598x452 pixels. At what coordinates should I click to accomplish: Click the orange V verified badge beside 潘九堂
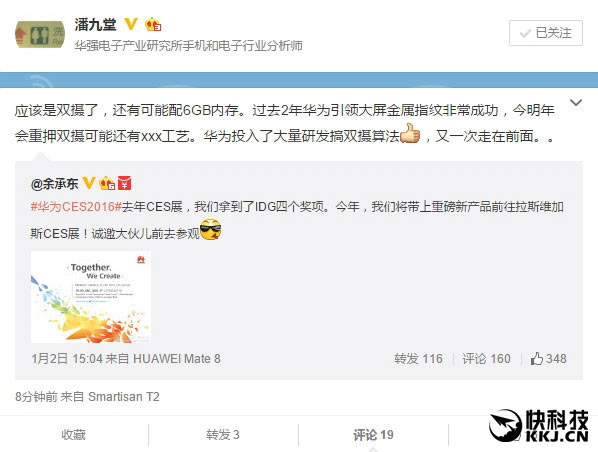[x=131, y=24]
